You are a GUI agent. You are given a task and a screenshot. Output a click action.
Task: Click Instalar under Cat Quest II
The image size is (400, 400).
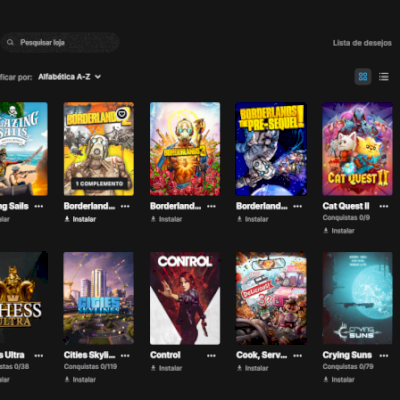339,231
